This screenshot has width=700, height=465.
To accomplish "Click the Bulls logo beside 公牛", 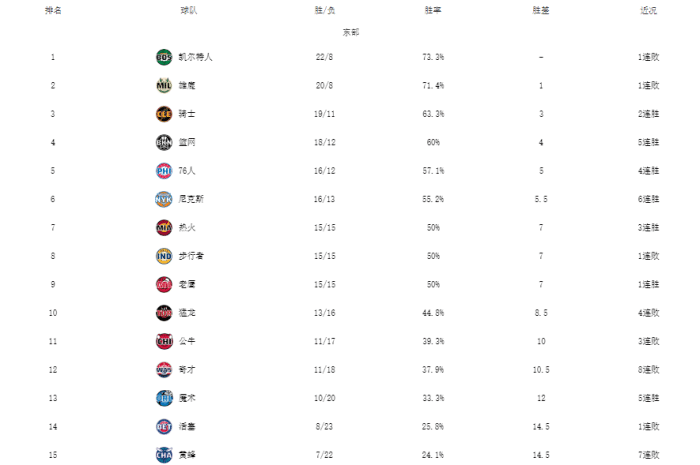I will point(164,341).
